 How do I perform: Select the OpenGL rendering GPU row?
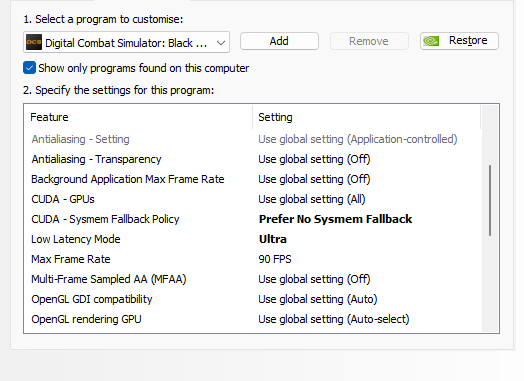point(253,319)
